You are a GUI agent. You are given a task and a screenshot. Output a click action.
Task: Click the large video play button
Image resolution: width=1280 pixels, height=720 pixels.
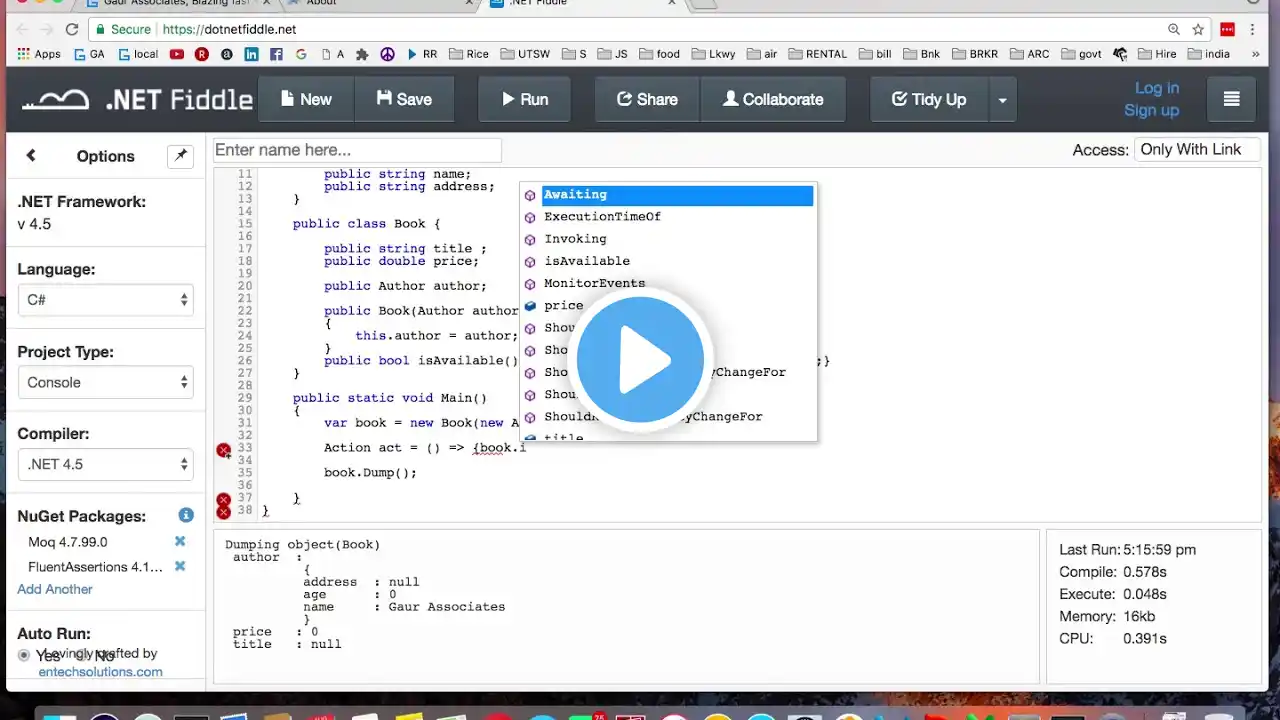[x=640, y=359]
